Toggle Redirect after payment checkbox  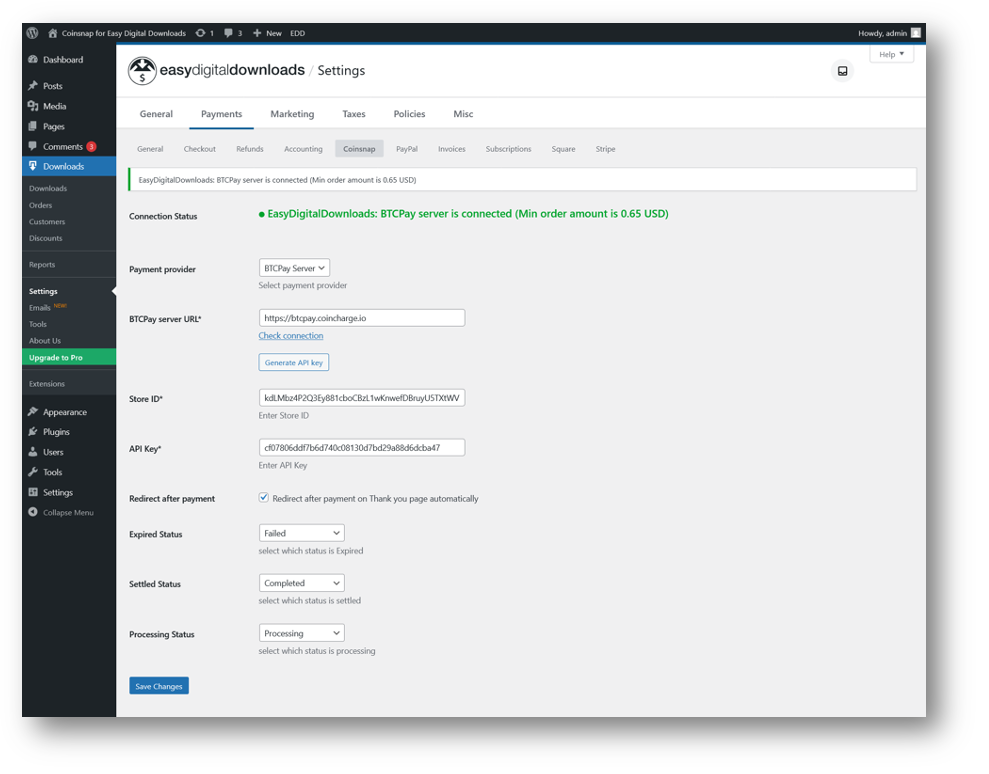click(264, 498)
